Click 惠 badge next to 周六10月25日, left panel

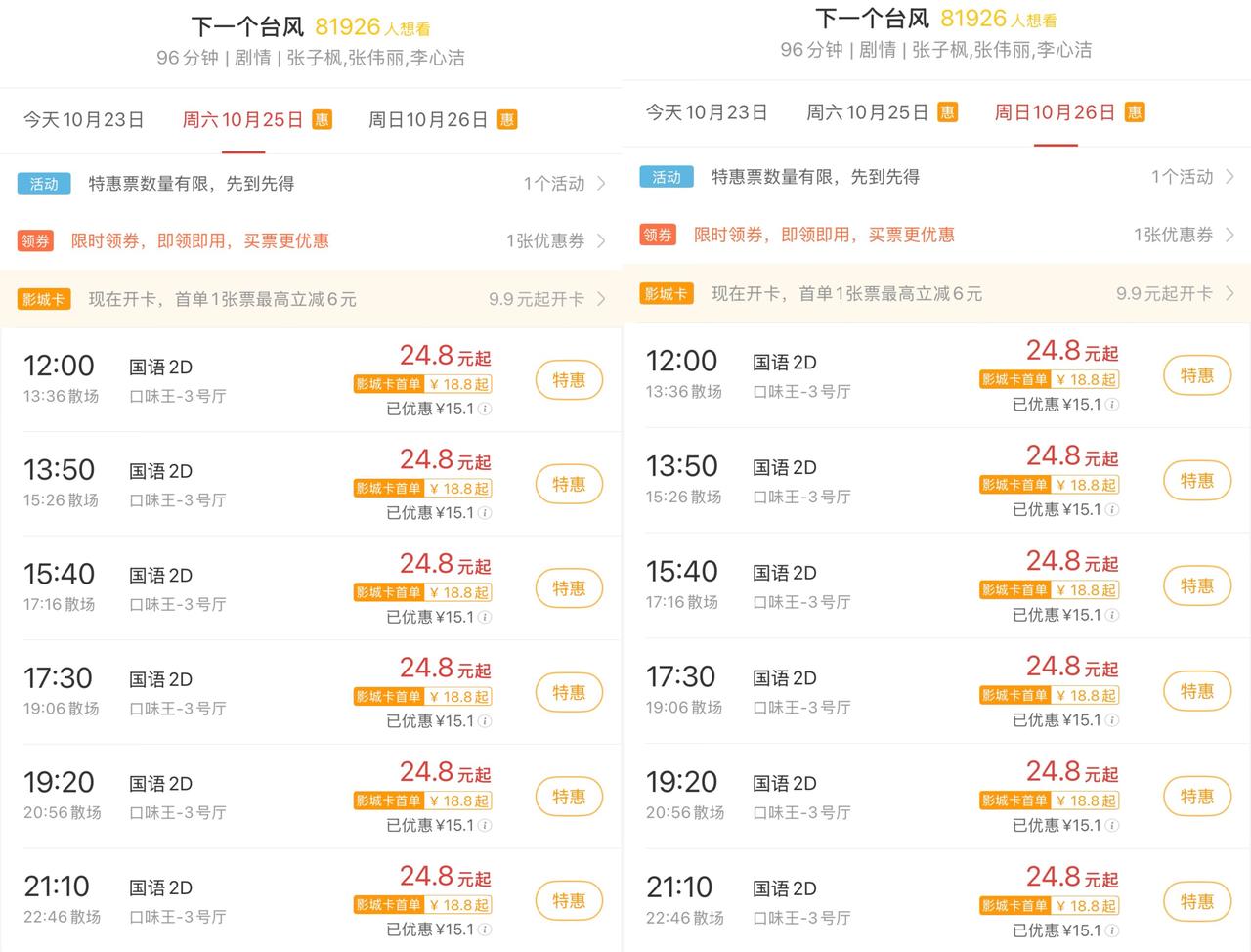click(322, 120)
